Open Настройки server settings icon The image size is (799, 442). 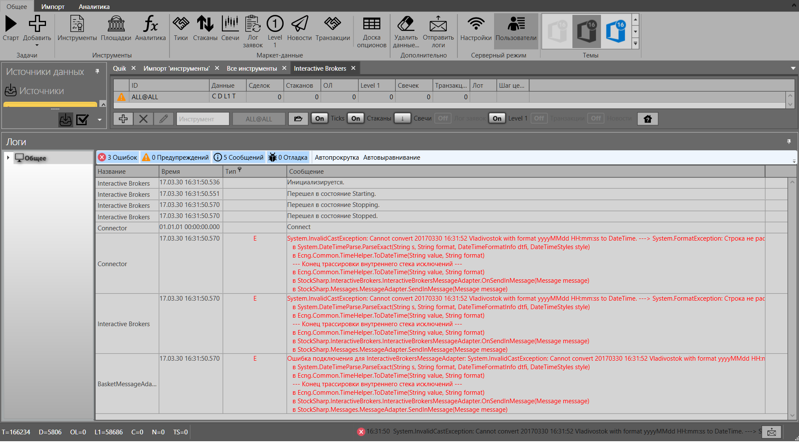476,28
